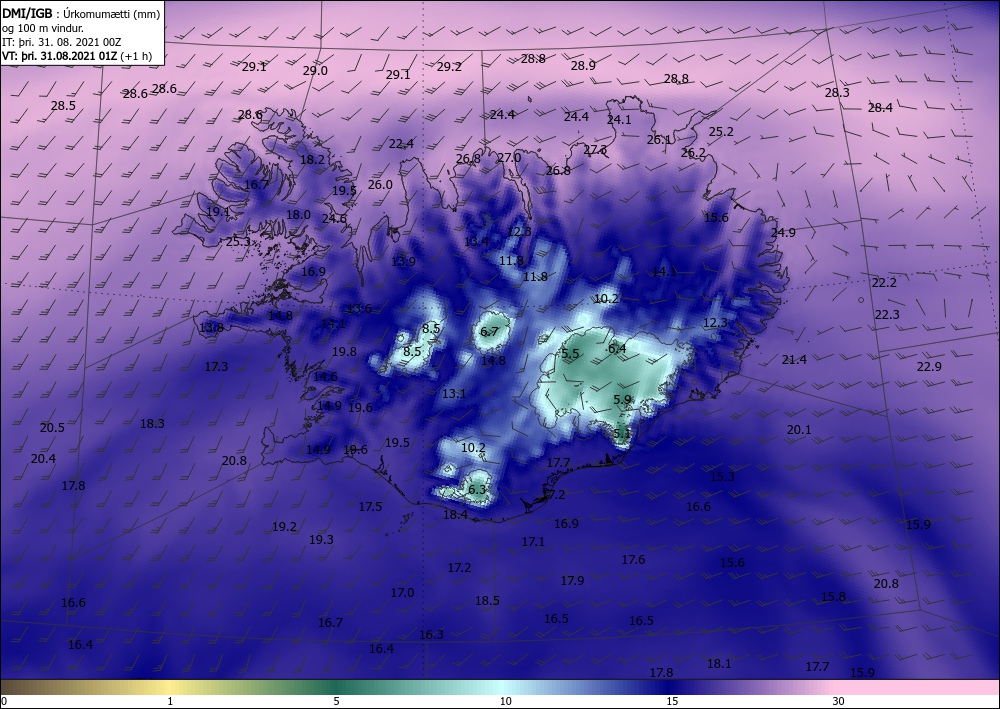Click the value 20.5 on the map
This screenshot has width=1000, height=709.
point(52,428)
